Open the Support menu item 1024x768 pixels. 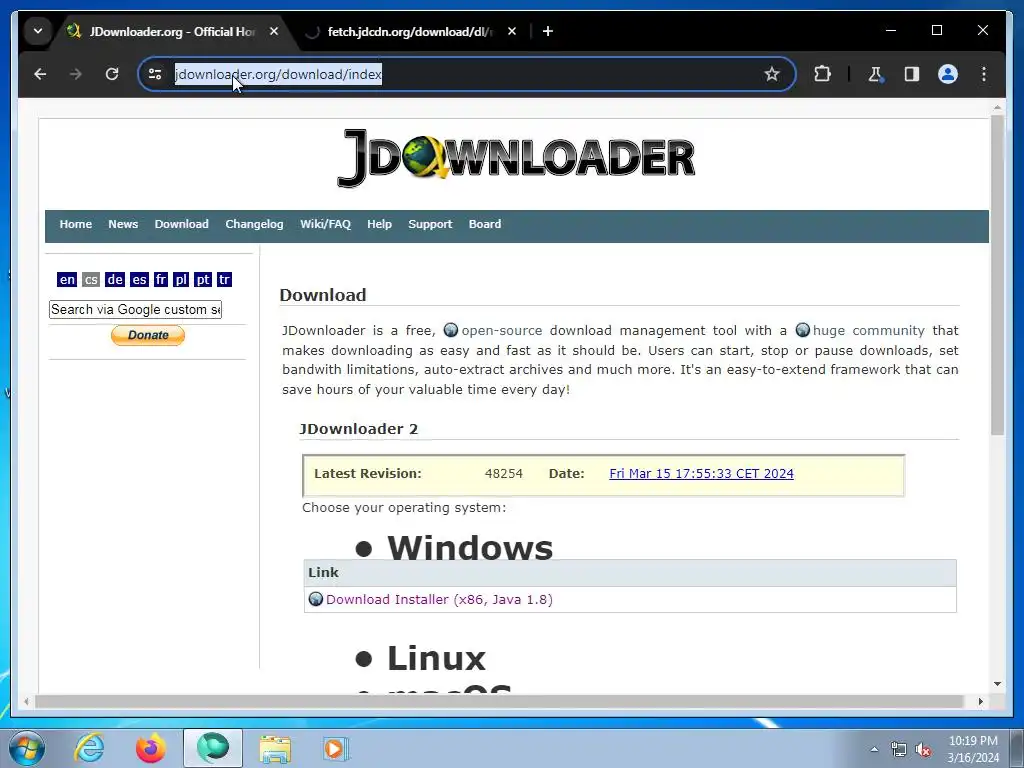(430, 224)
